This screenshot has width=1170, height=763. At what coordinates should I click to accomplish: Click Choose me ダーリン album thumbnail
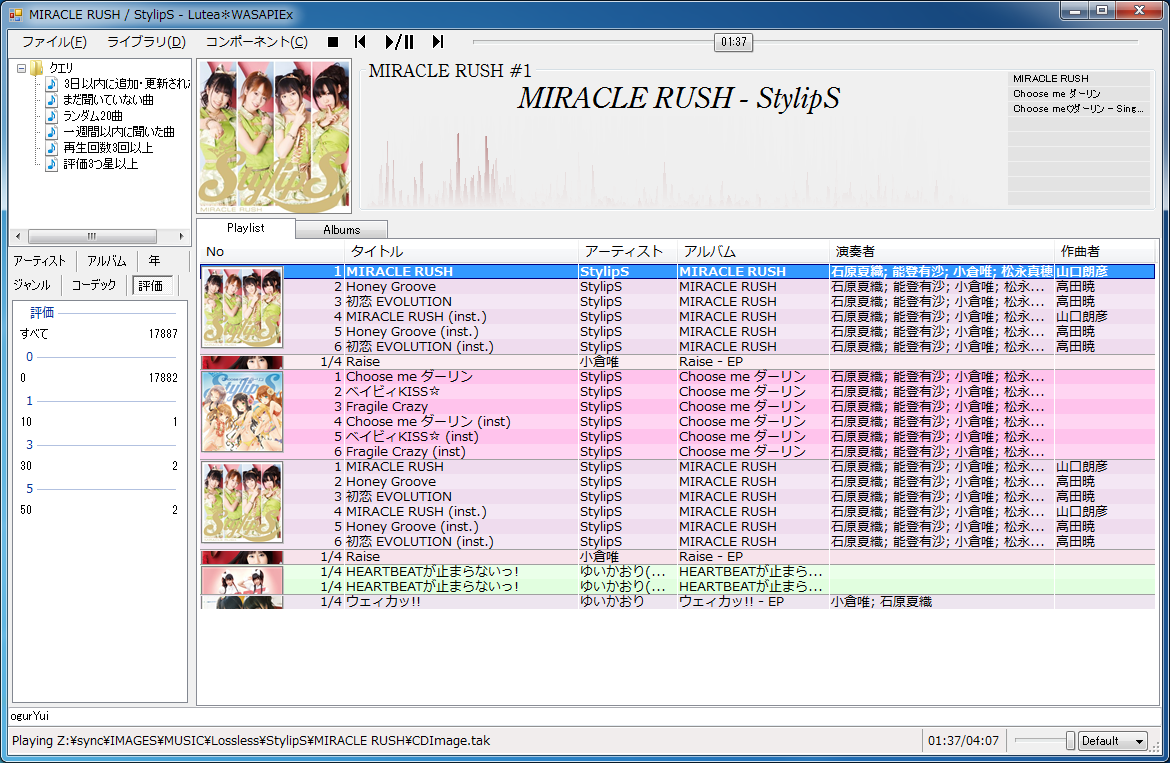tap(242, 411)
